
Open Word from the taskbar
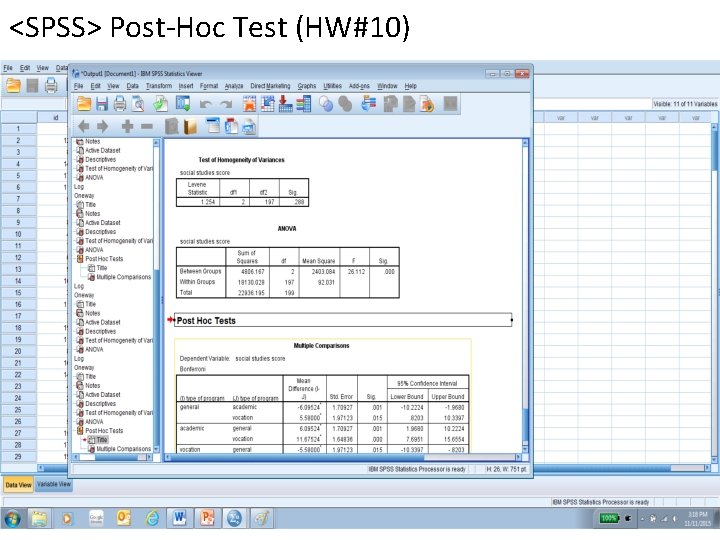pyautogui.click(x=179, y=518)
